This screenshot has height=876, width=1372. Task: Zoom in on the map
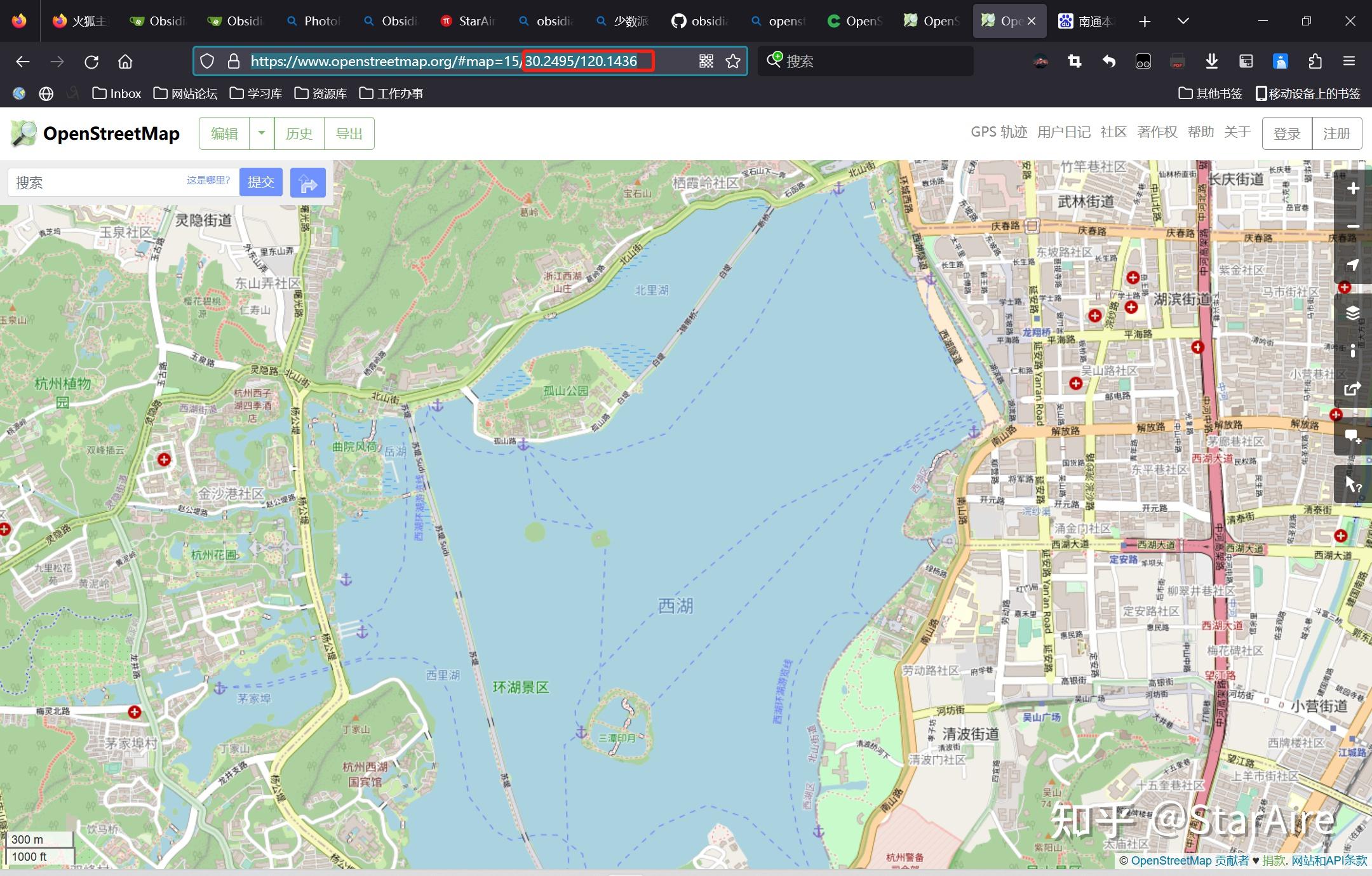1354,188
